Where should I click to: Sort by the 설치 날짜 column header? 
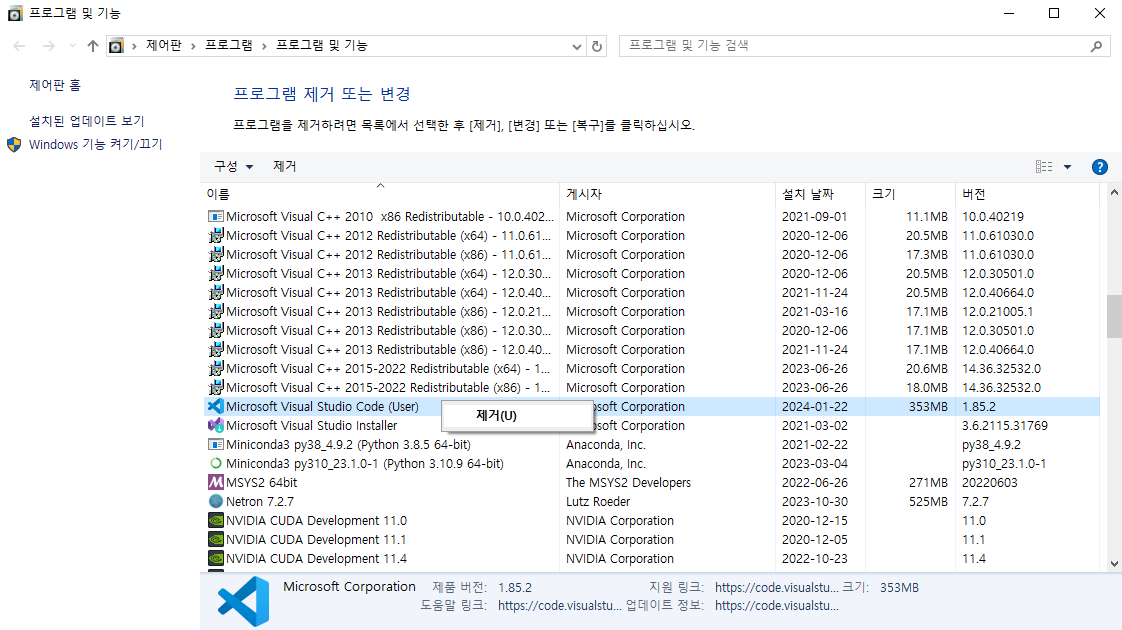point(820,194)
